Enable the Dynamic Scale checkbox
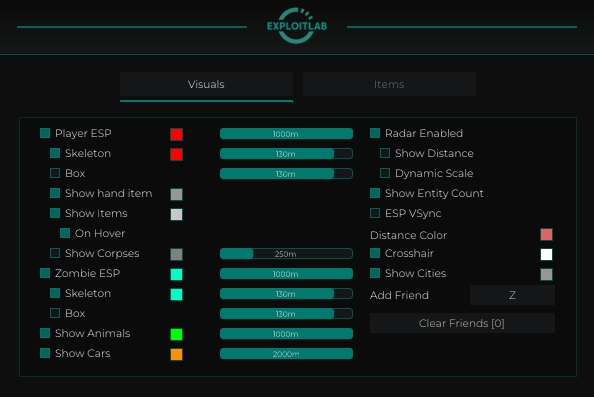 click(385, 173)
